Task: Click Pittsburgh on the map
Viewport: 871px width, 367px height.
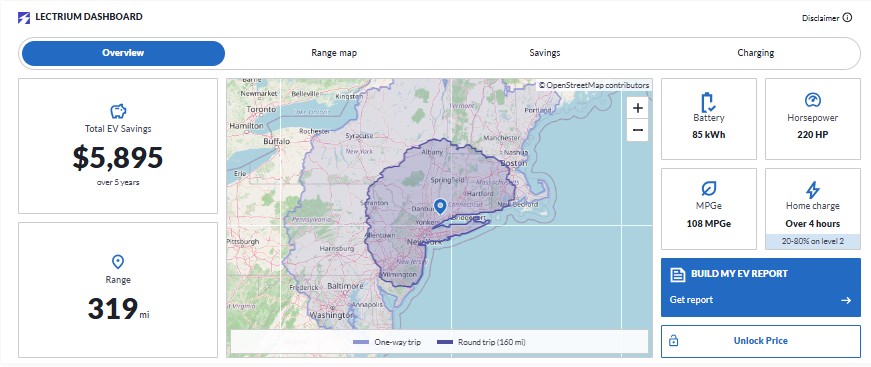Action: [243, 242]
